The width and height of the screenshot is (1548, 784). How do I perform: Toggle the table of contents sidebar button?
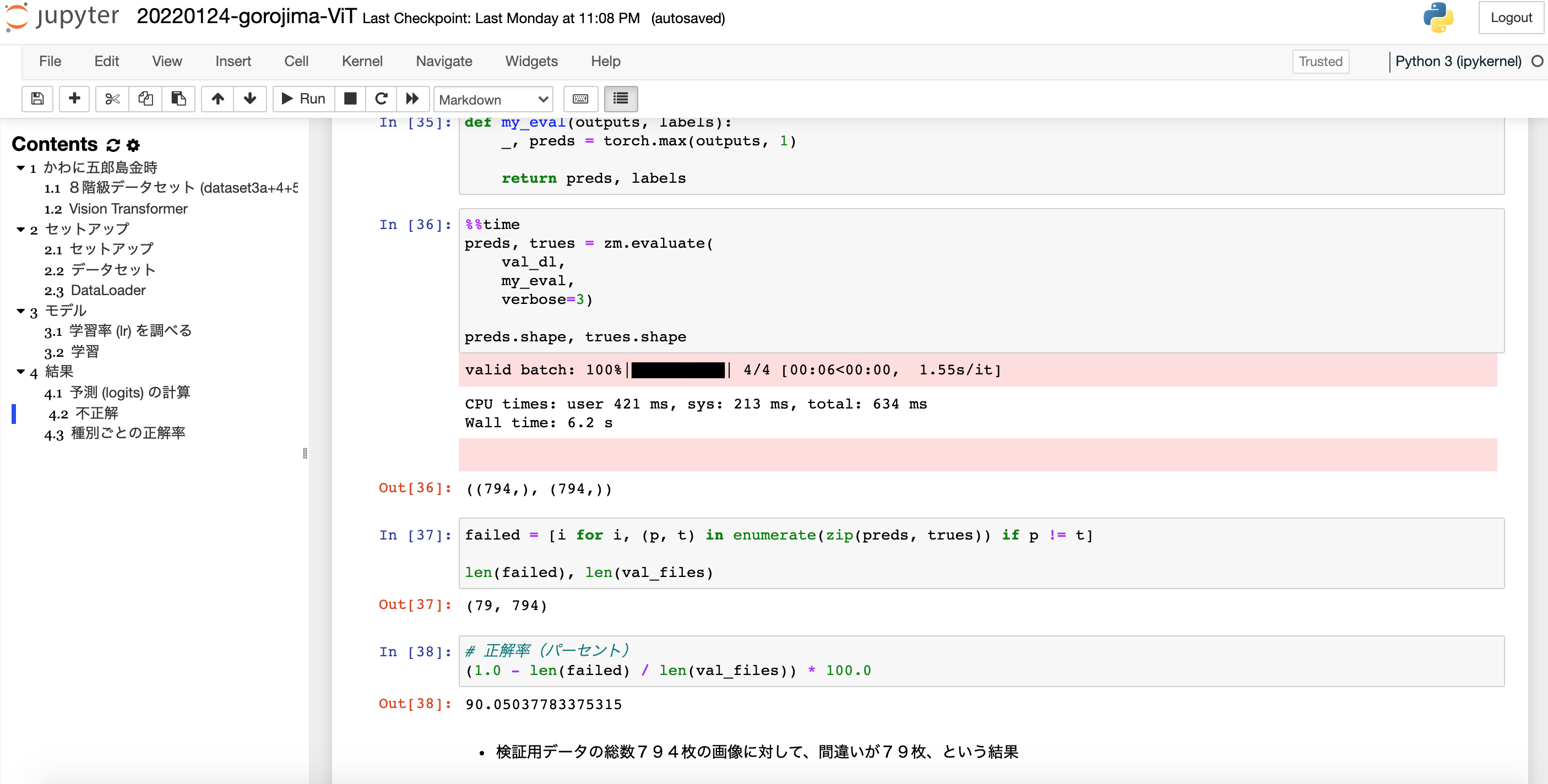point(620,99)
